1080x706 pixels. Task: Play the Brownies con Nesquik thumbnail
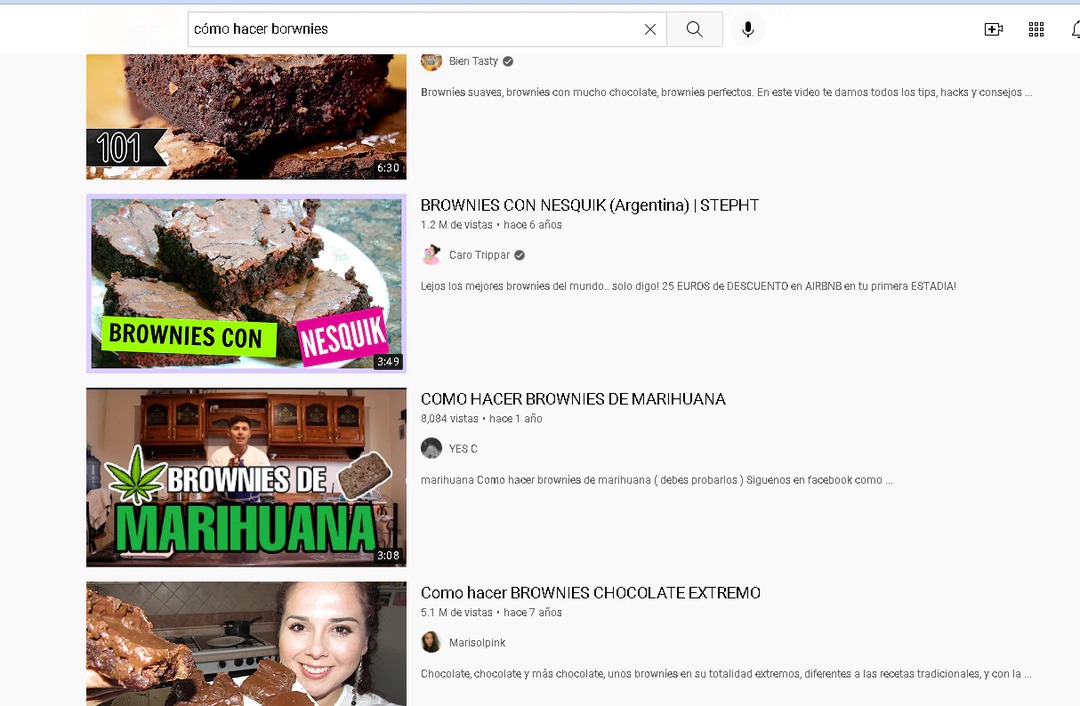coord(246,283)
